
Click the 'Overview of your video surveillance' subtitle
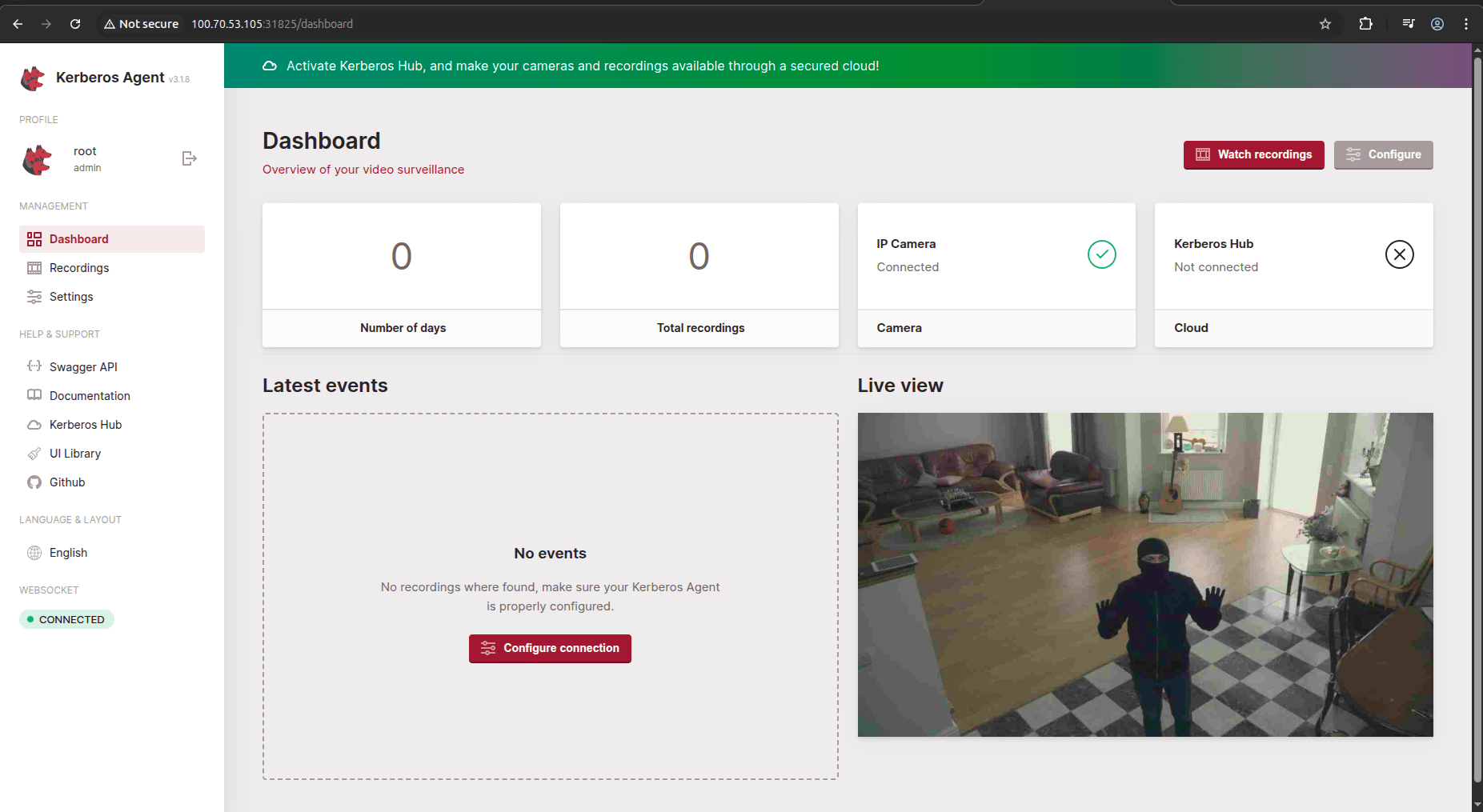click(363, 170)
